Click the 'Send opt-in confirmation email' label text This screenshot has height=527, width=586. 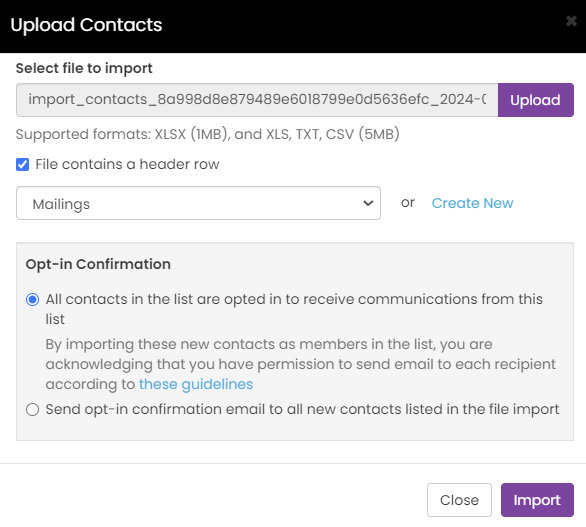click(x=302, y=409)
